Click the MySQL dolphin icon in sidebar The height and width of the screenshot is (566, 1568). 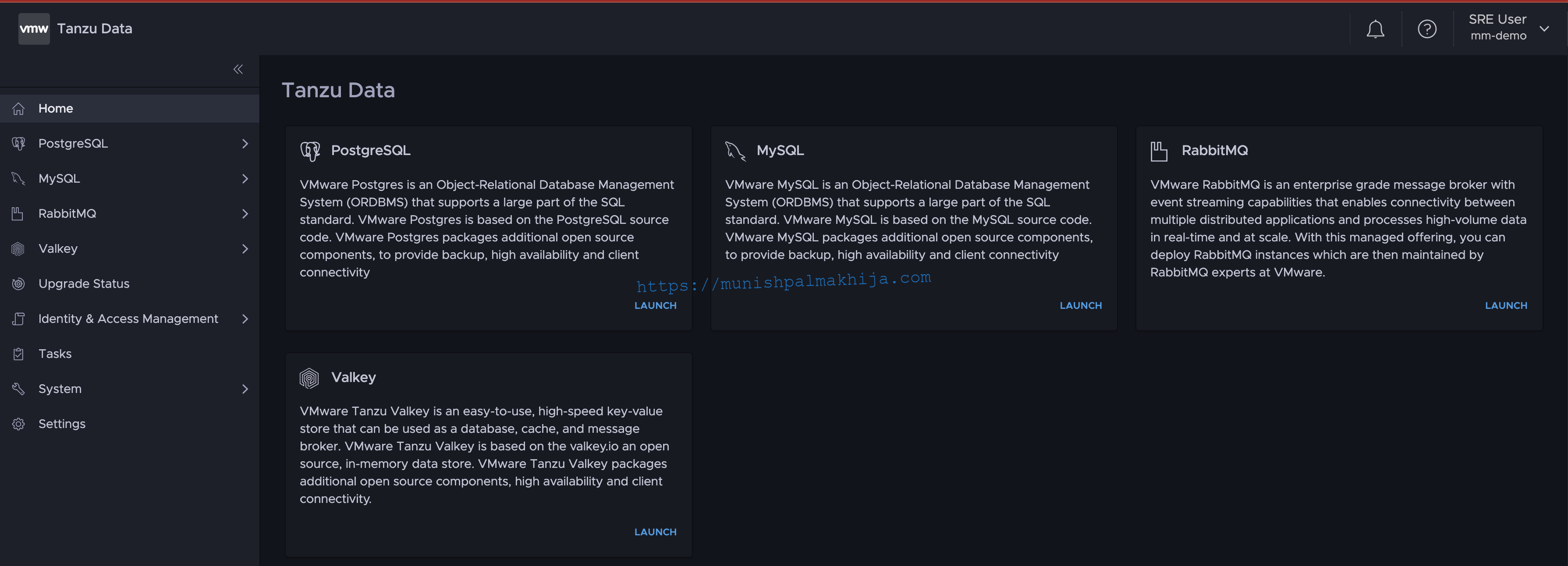pos(19,179)
